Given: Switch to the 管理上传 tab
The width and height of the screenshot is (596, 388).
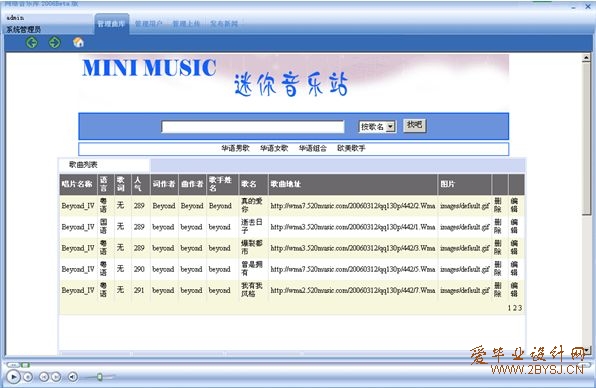Looking at the screenshot, I should pos(186,24).
